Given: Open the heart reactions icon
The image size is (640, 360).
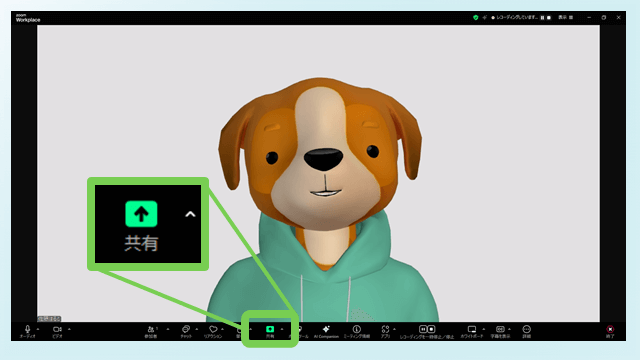Looking at the screenshot, I should 213,329.
